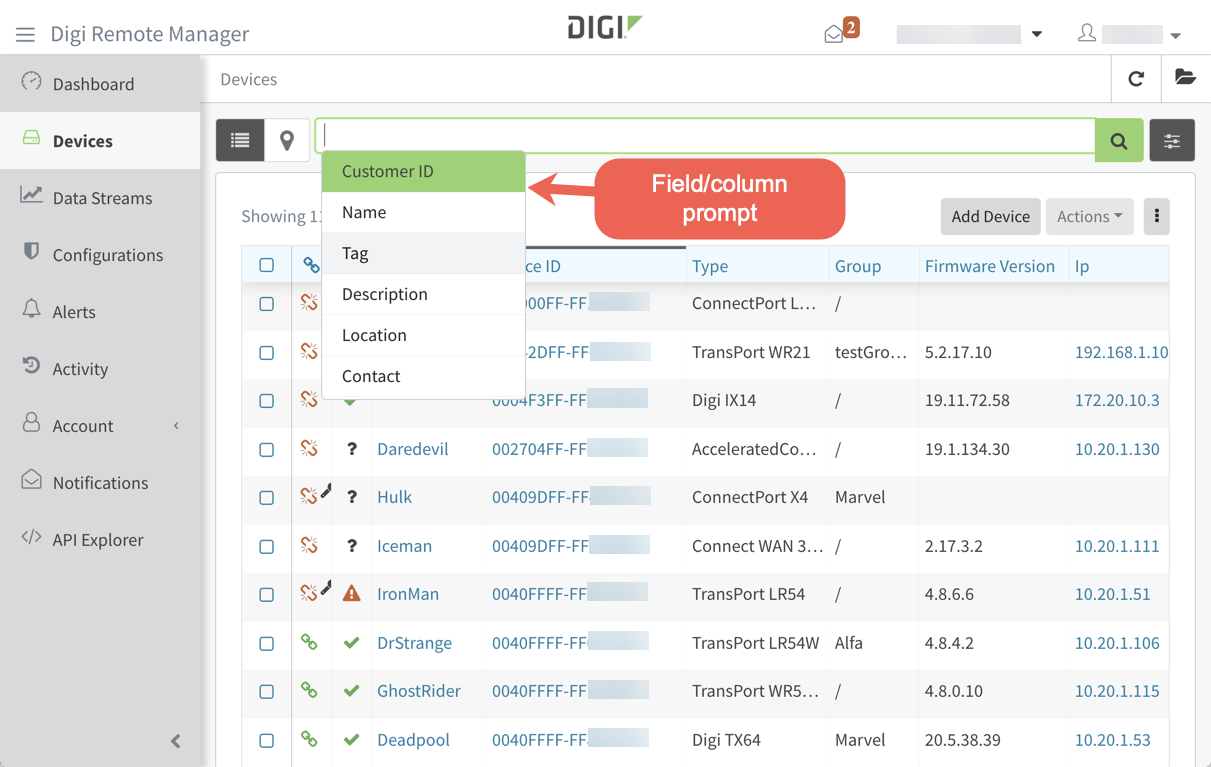Screen dimensions: 1211x767
Task: Refresh the devices list
Action: [1136, 79]
